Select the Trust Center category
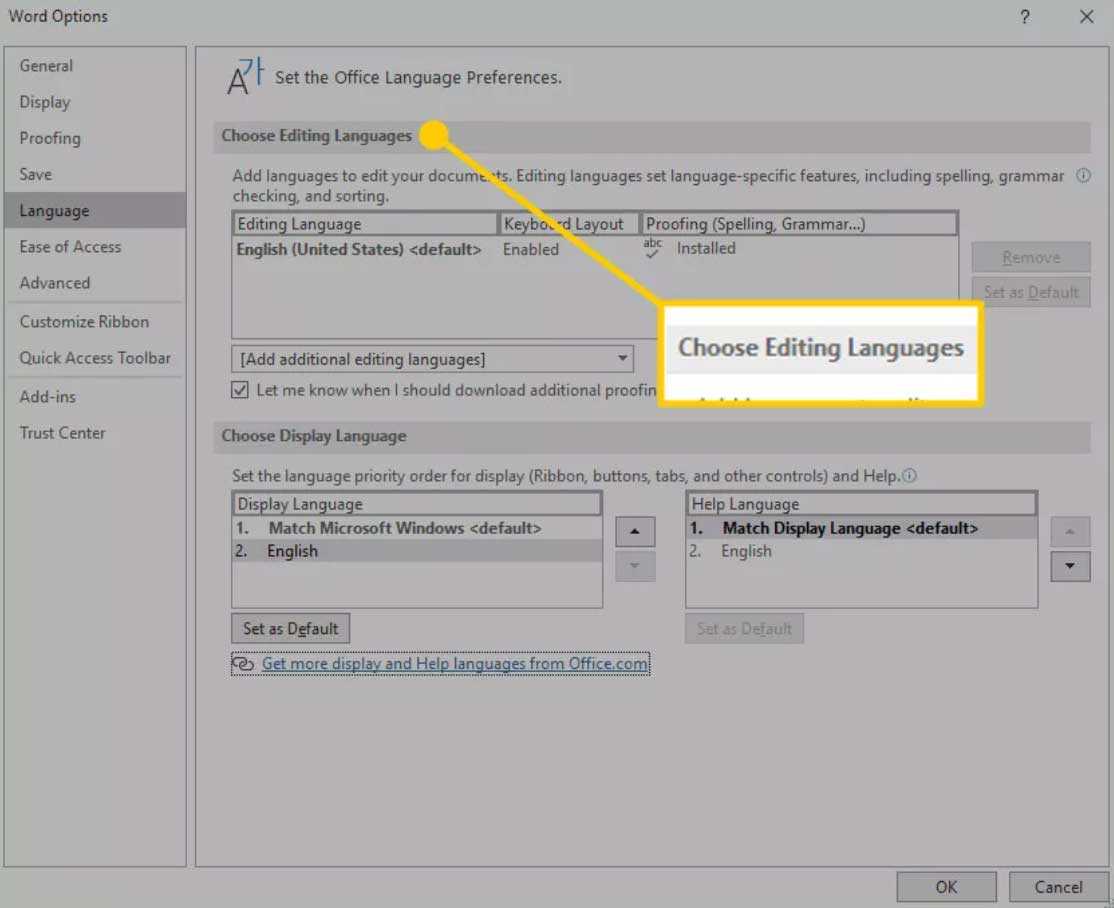The height and width of the screenshot is (908, 1114). tap(62, 433)
